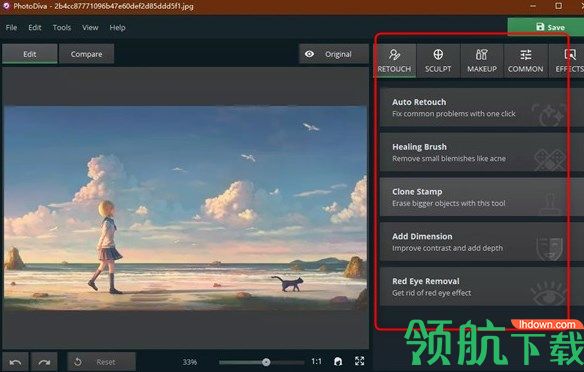584x372 pixels.
Task: Click the floppy disk icon on Save
Action: 540,26
